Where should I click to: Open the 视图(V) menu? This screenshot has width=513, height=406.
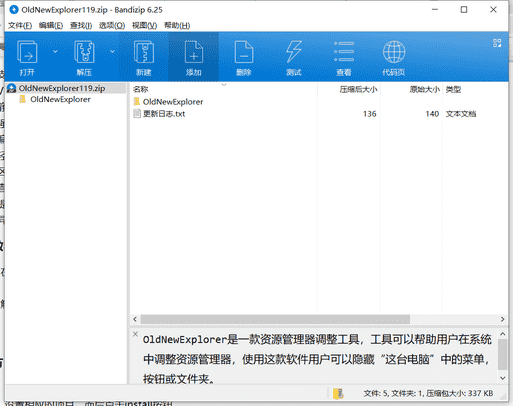tap(144, 25)
